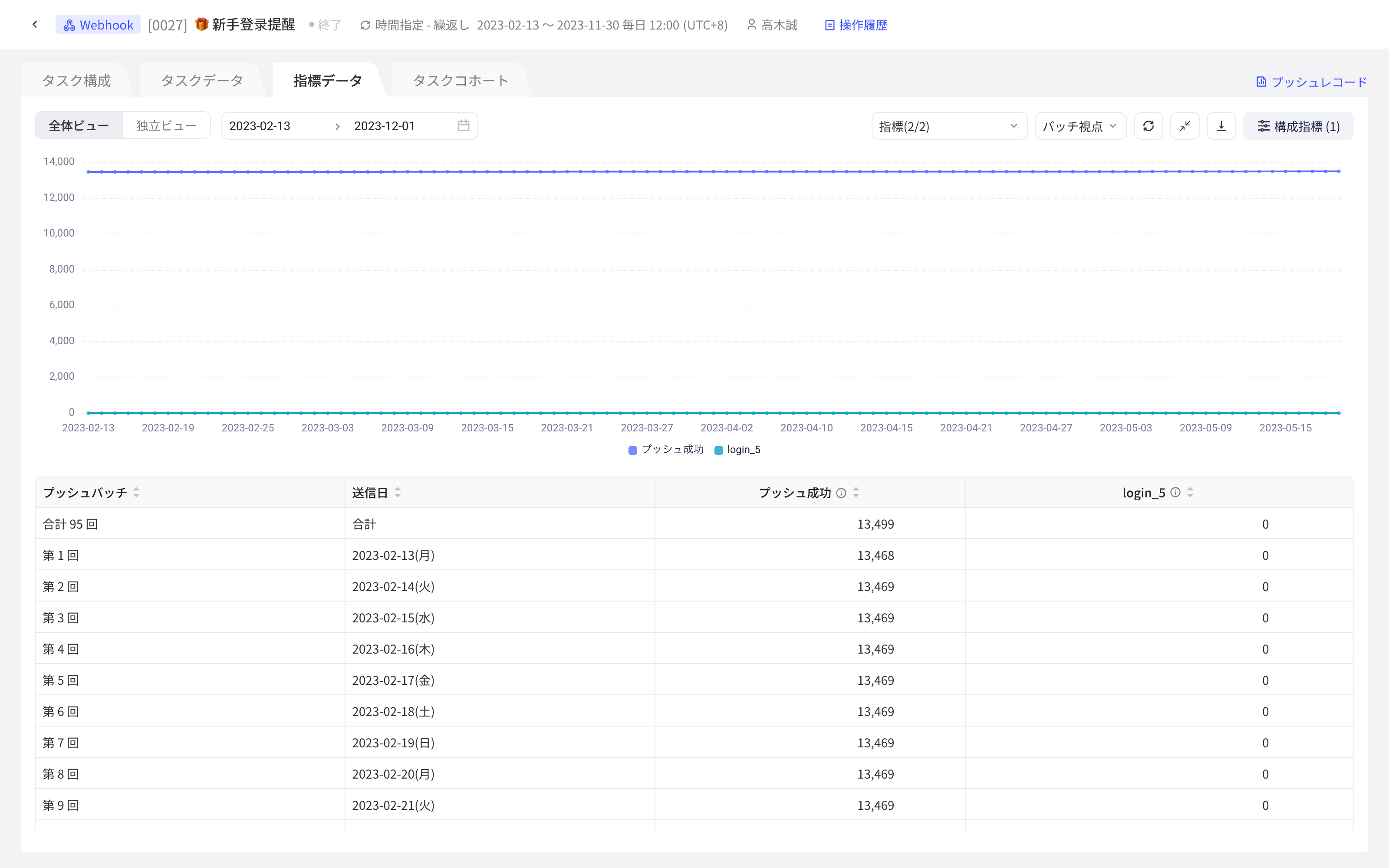Download the metrics data

(1221, 126)
